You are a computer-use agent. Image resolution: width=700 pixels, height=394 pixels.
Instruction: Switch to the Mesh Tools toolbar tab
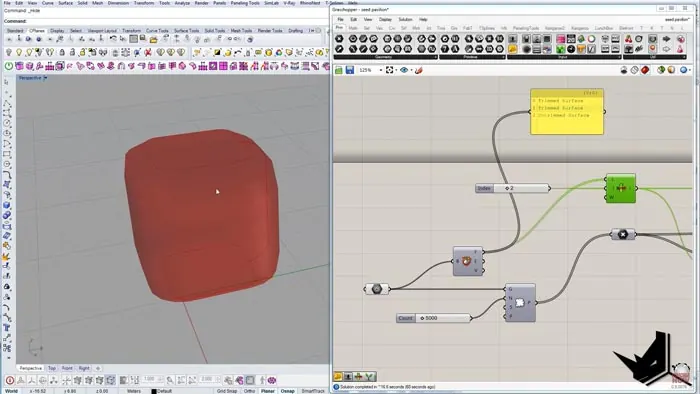241,31
